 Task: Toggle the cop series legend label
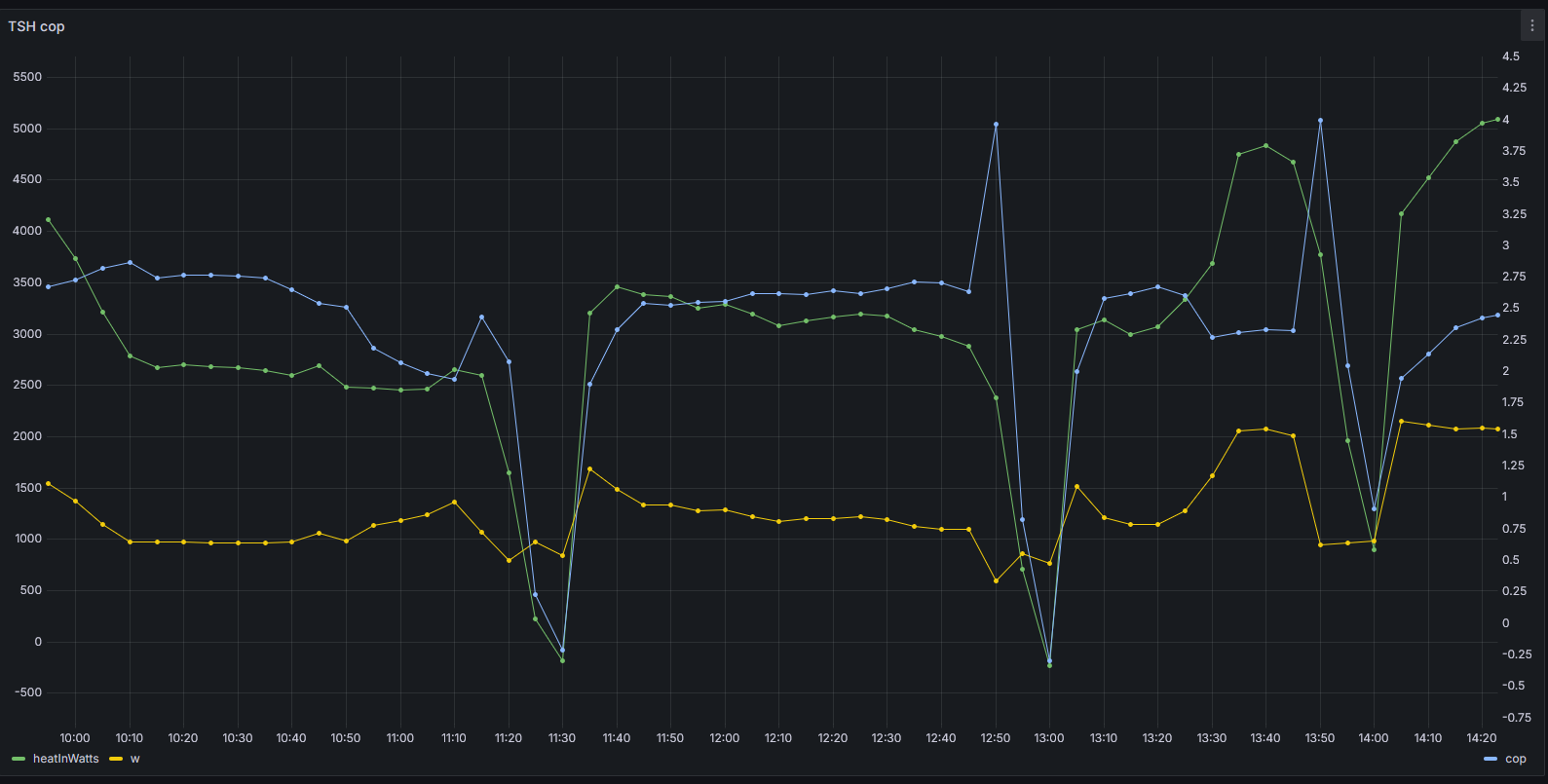(1515, 759)
